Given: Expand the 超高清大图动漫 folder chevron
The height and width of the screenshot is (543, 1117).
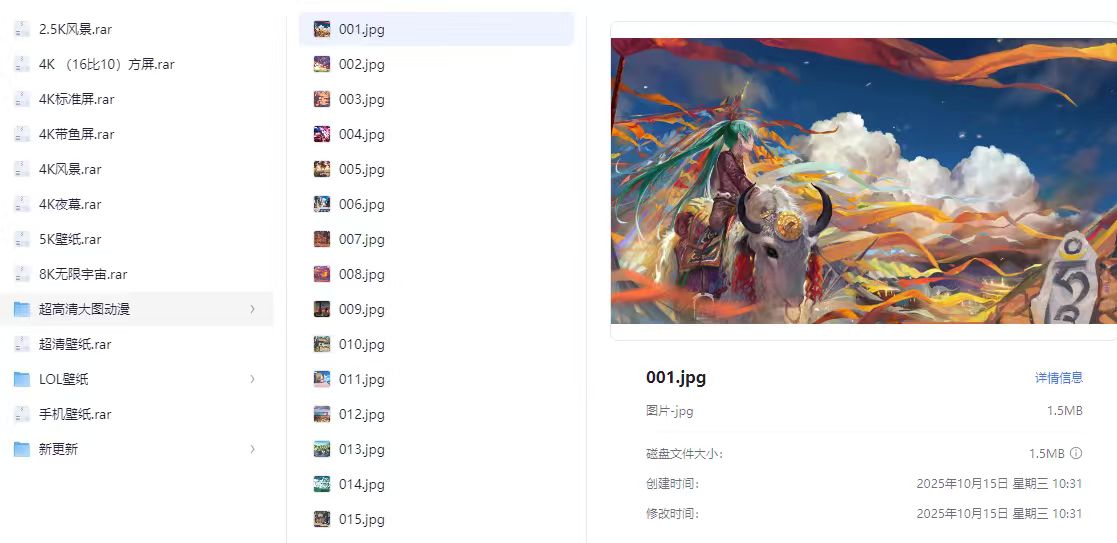Looking at the screenshot, I should point(252,309).
